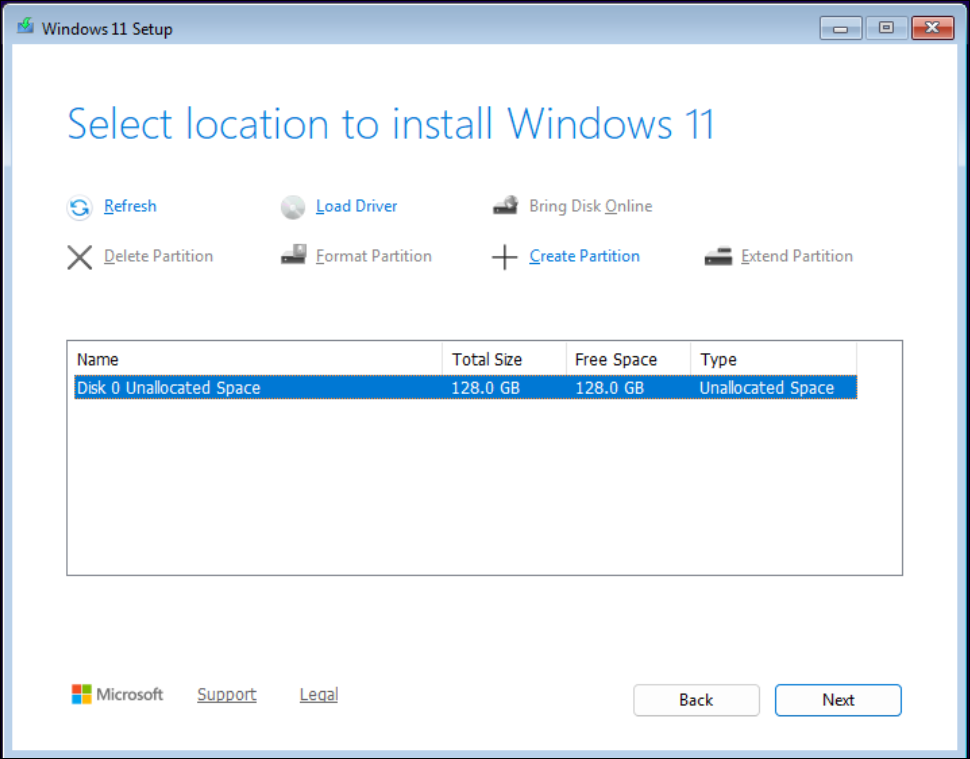The image size is (970, 759).
Task: Click the Microsoft logo
Action: coord(118,694)
